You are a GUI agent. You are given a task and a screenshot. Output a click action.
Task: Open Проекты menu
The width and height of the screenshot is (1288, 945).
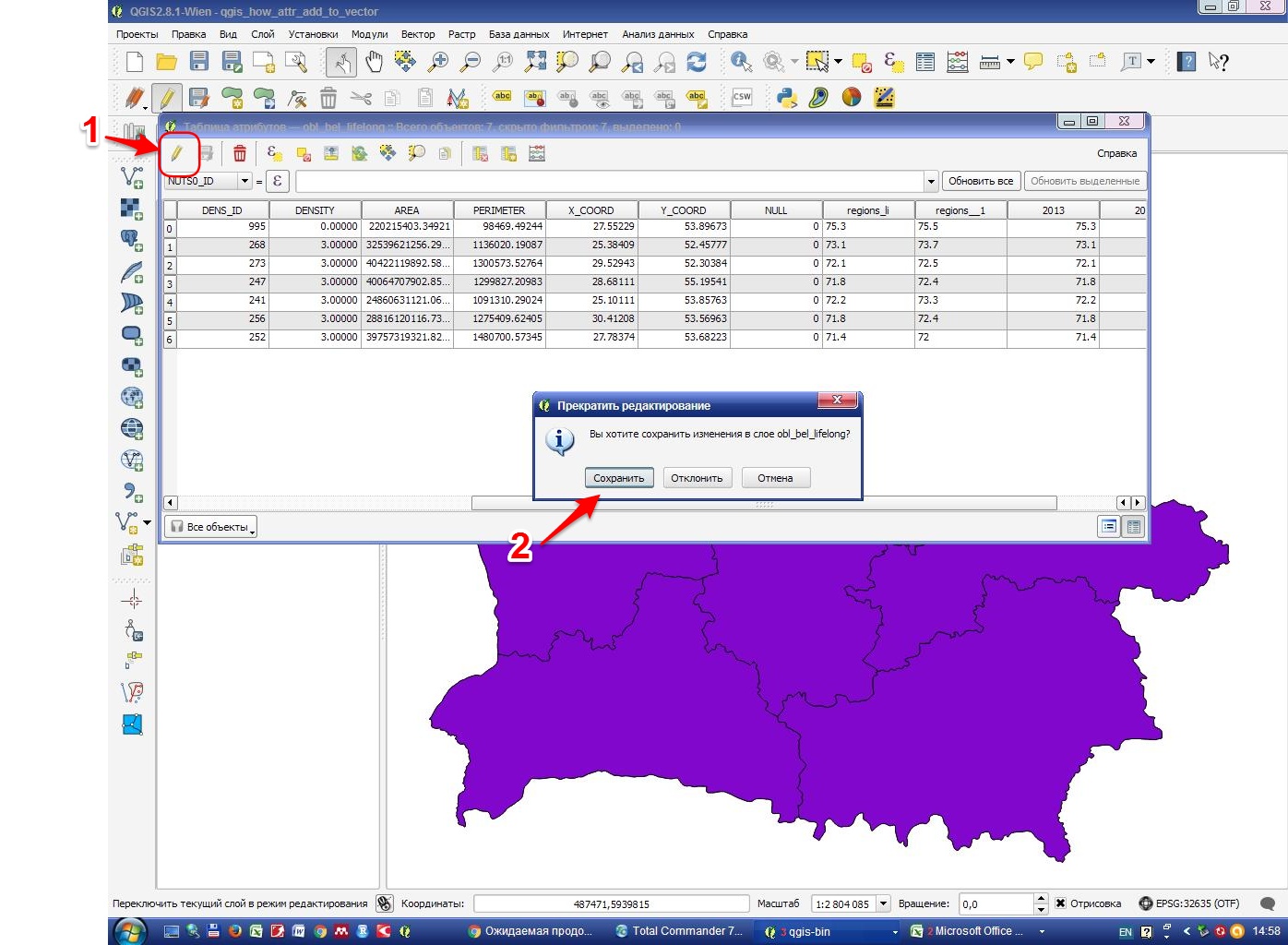tap(137, 34)
